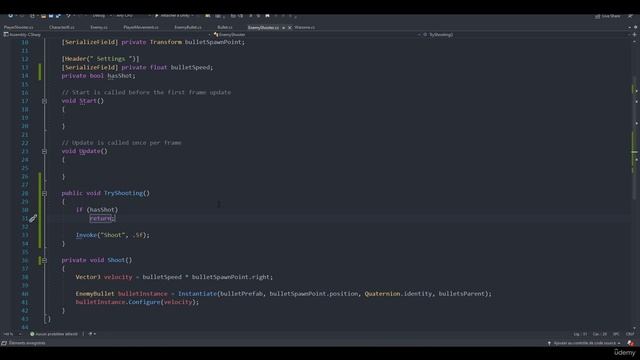This screenshot has width=640, height=360.
Task: Click the no-issues-found status indicator
Action: (54, 334)
